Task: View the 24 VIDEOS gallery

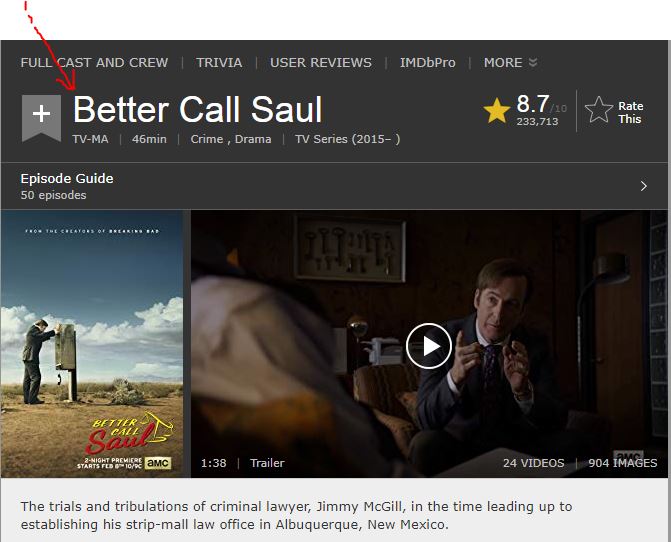Action: coord(534,463)
